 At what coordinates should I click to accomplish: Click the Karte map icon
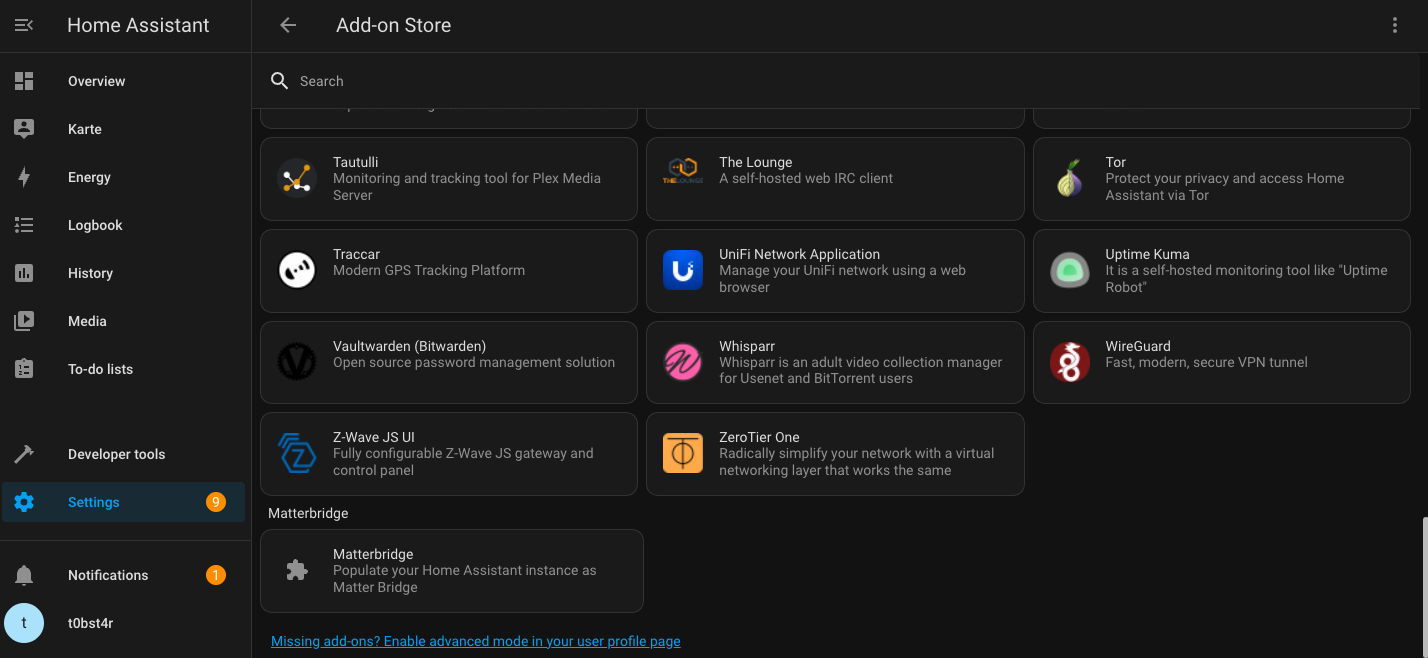24,129
